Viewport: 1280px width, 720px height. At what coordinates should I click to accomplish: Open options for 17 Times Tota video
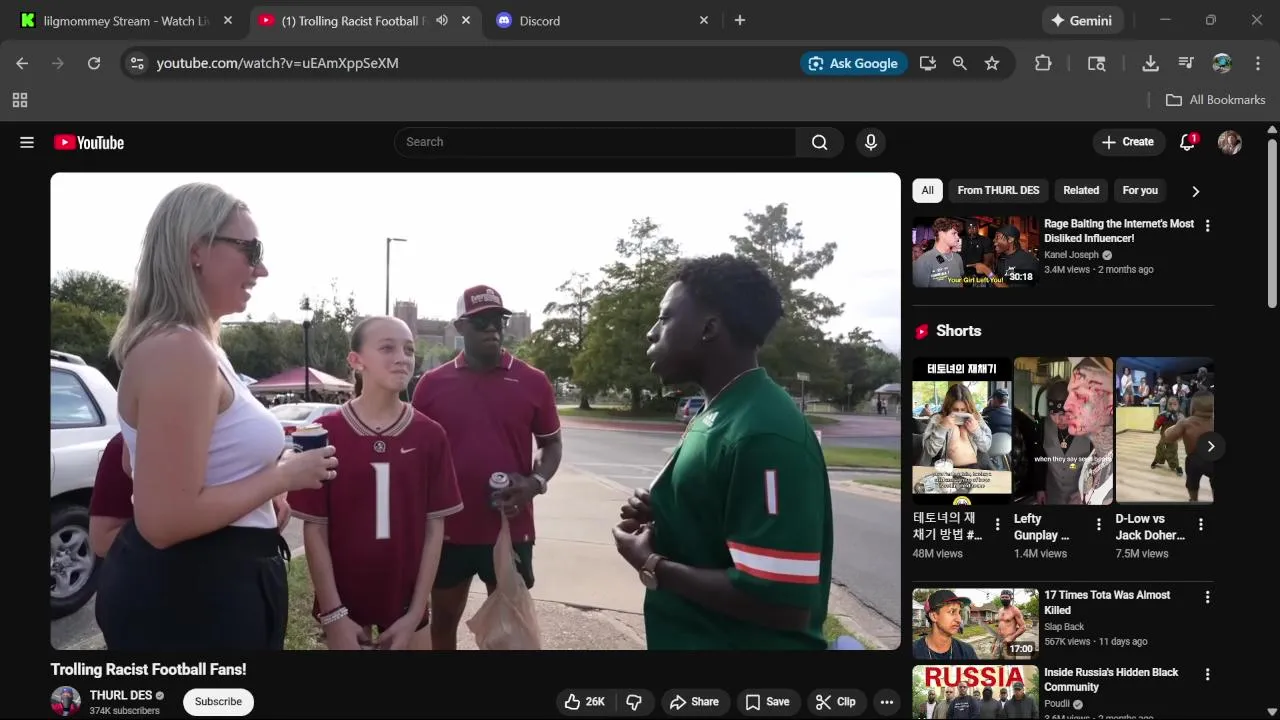click(1207, 597)
